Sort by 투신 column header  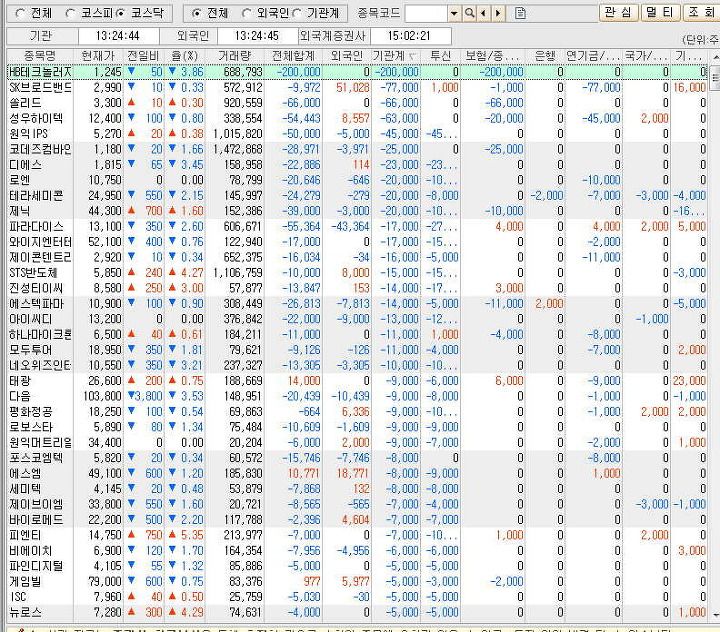(x=440, y=56)
